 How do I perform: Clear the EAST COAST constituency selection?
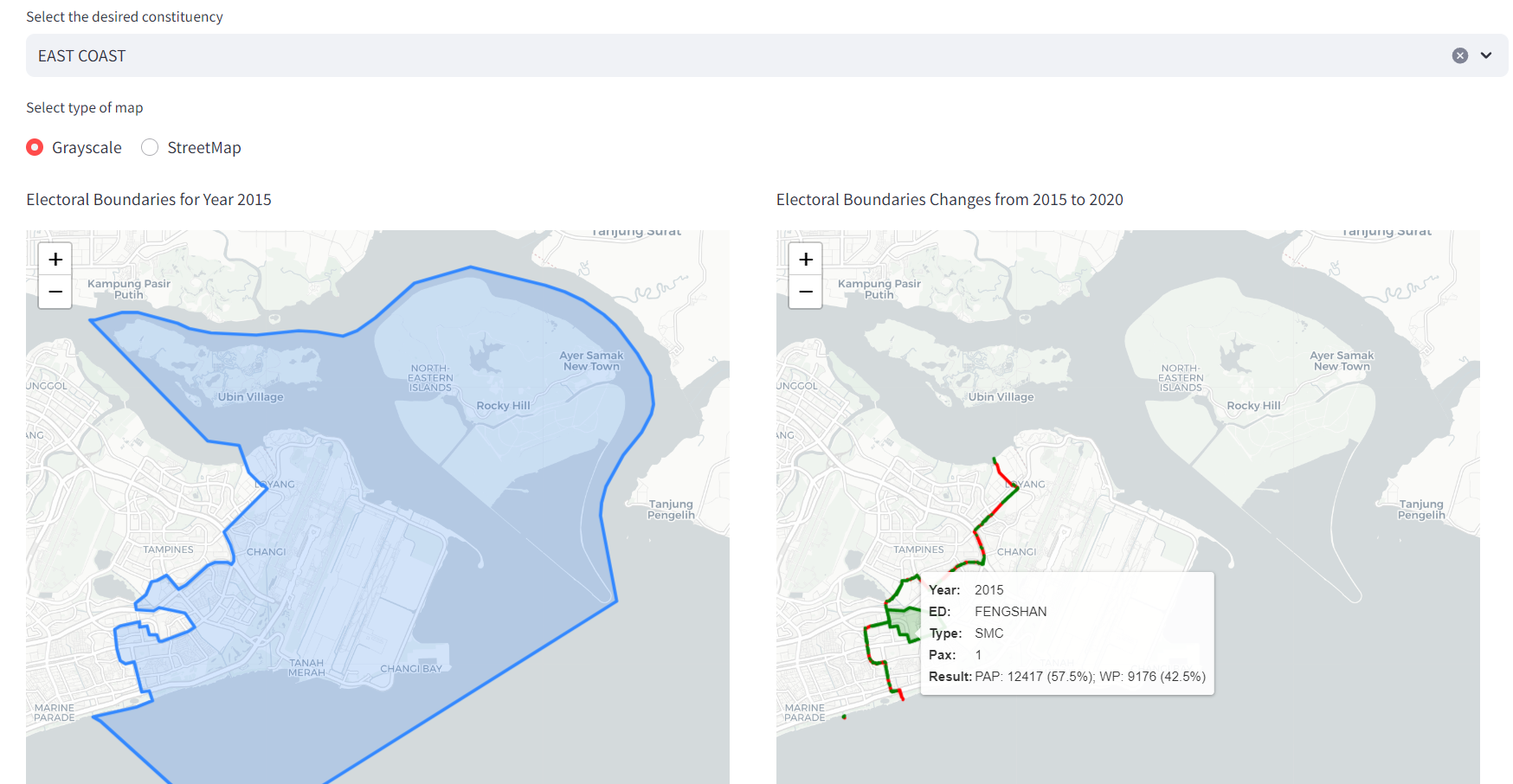pyautogui.click(x=1459, y=55)
